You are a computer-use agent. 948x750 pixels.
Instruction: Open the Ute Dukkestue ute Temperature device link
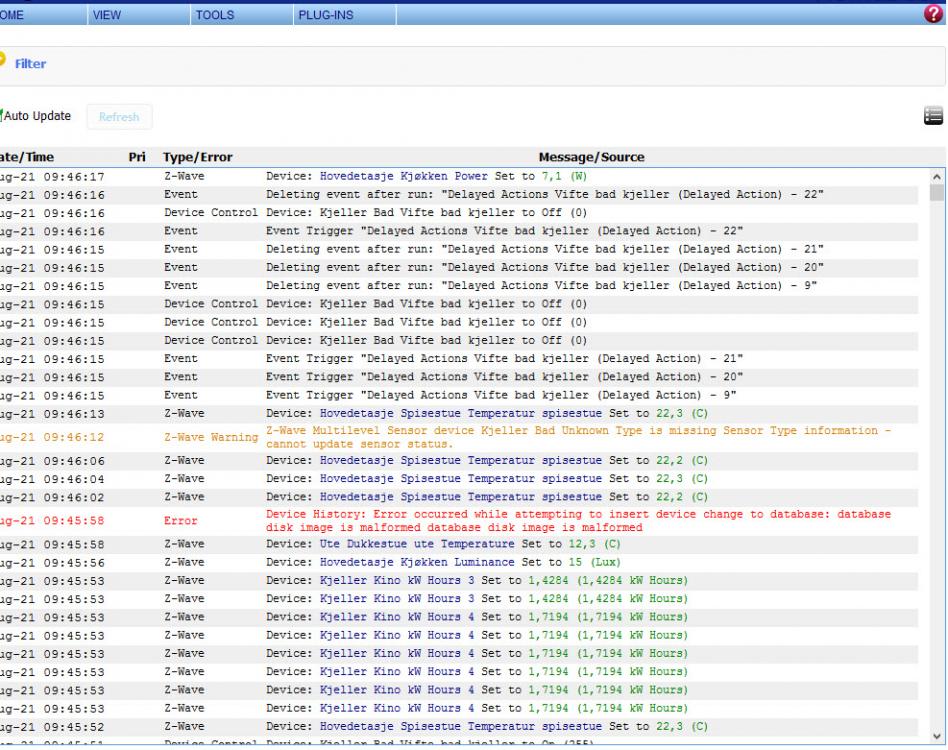[x=418, y=544]
